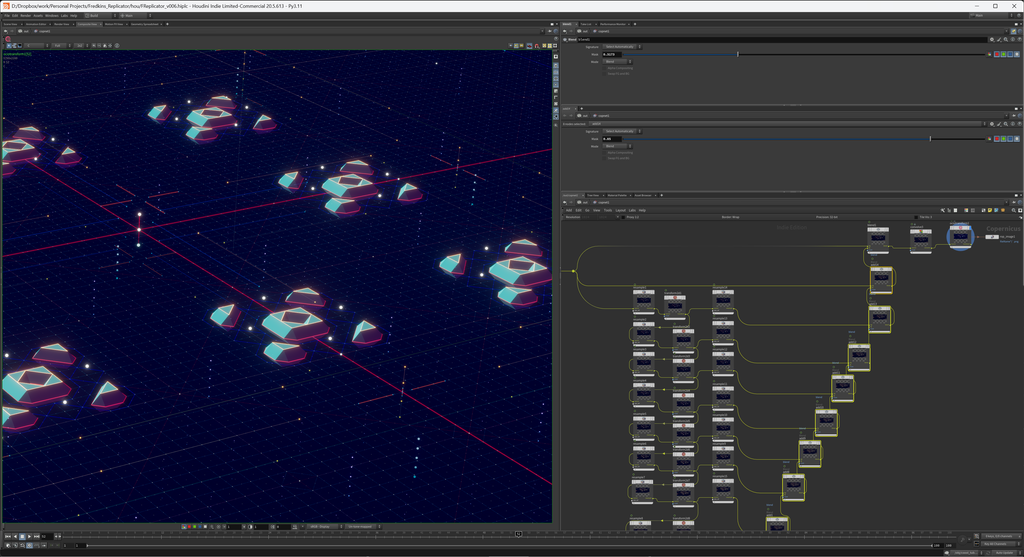Jump to first frame in playbar
This screenshot has width=1024, height=557.
[8, 536]
